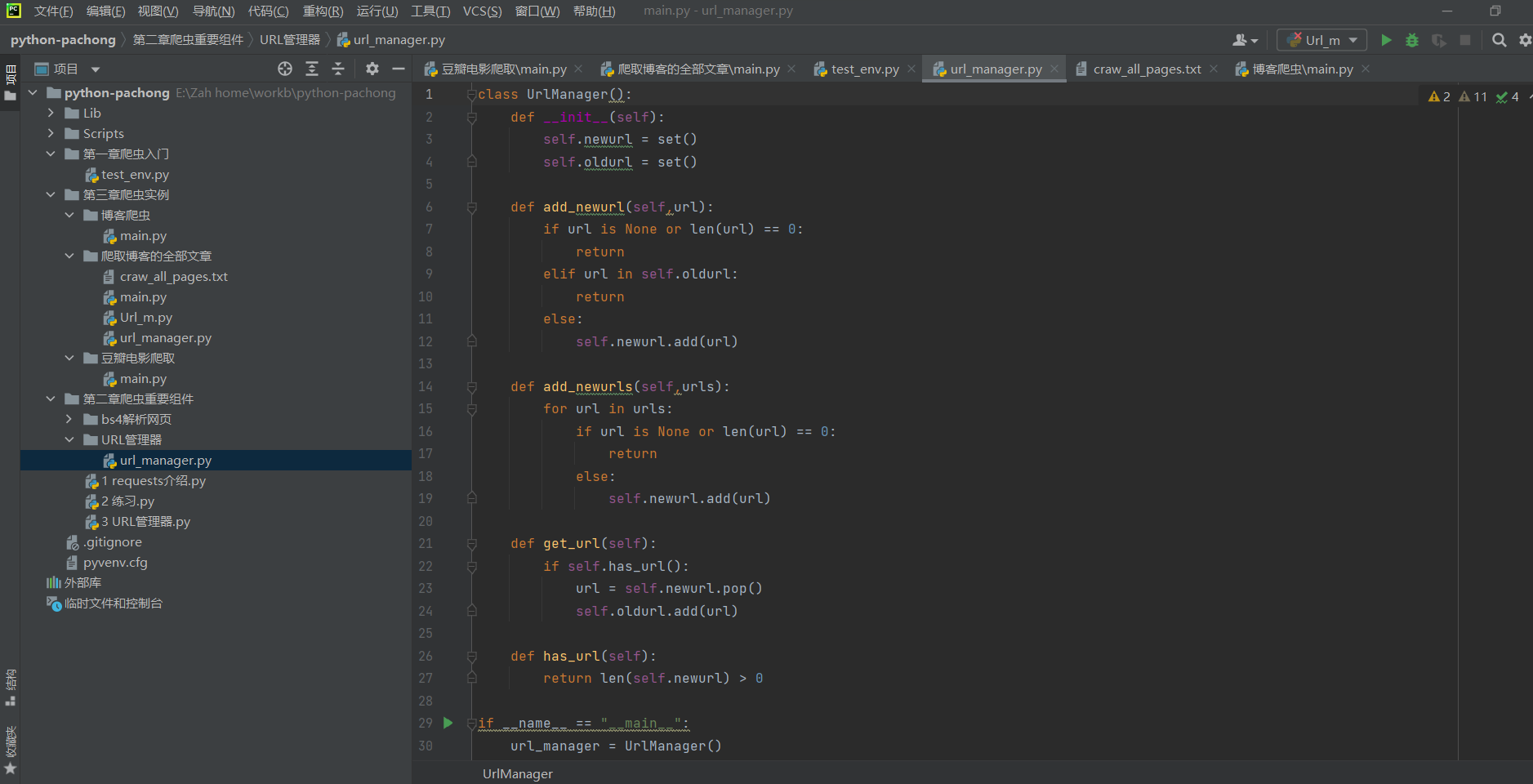Open project panel options gear
The width and height of the screenshot is (1533, 784).
(x=372, y=69)
